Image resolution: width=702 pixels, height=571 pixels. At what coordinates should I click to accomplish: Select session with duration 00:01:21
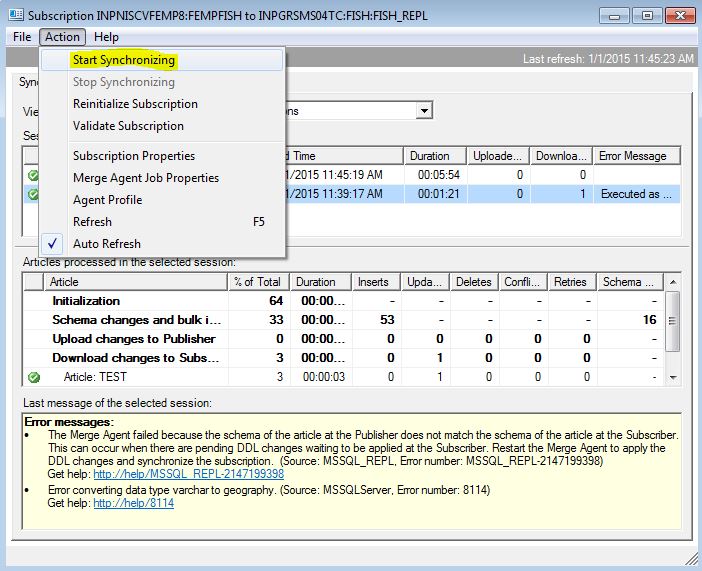pyautogui.click(x=352, y=194)
